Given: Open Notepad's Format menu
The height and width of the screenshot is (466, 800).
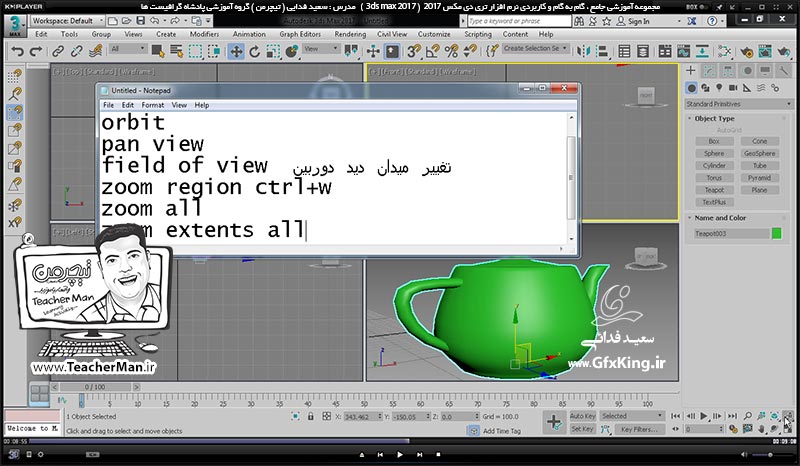Looking at the screenshot, I should pyautogui.click(x=153, y=105).
